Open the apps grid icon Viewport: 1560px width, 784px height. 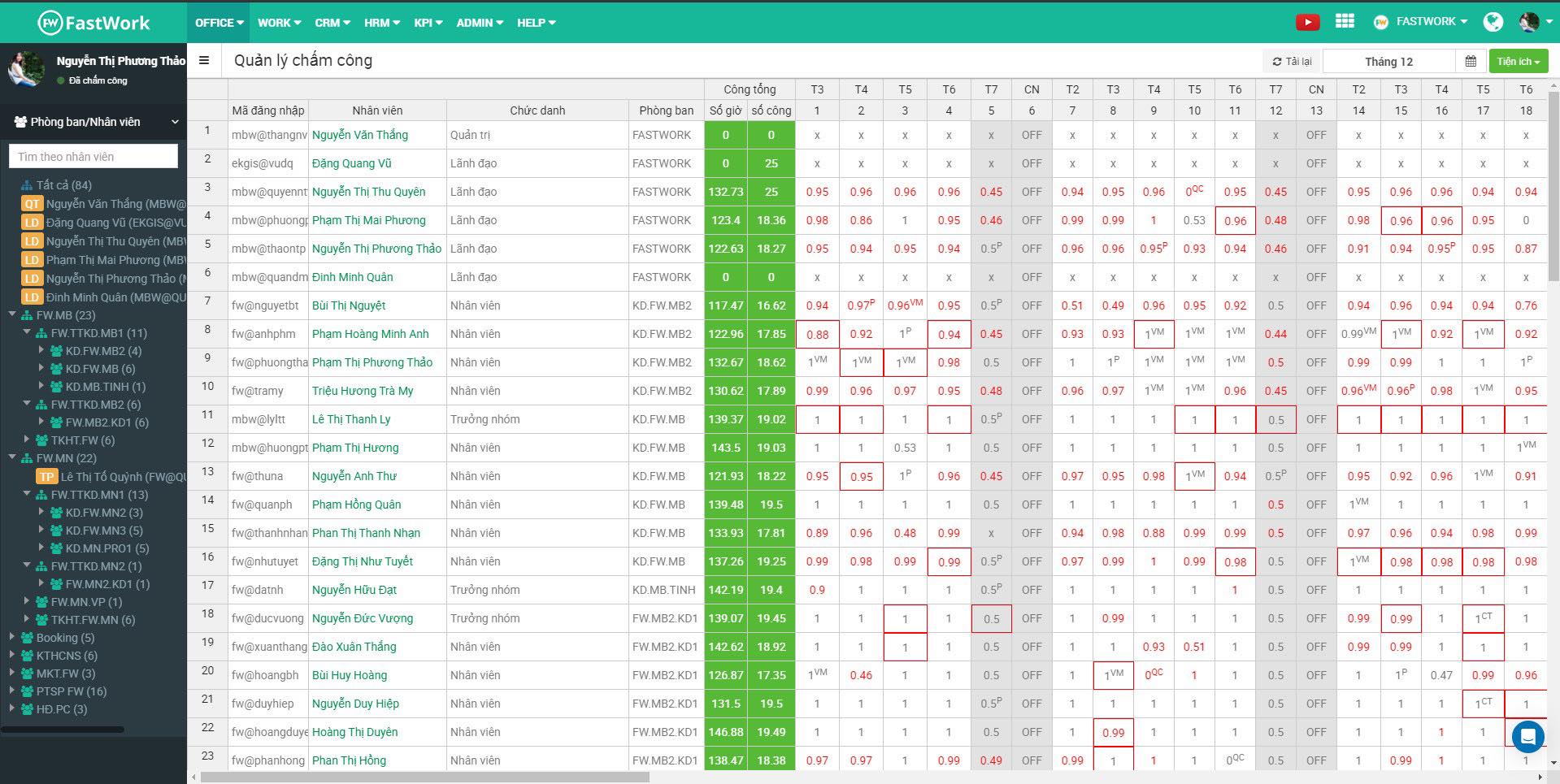pos(1345,22)
